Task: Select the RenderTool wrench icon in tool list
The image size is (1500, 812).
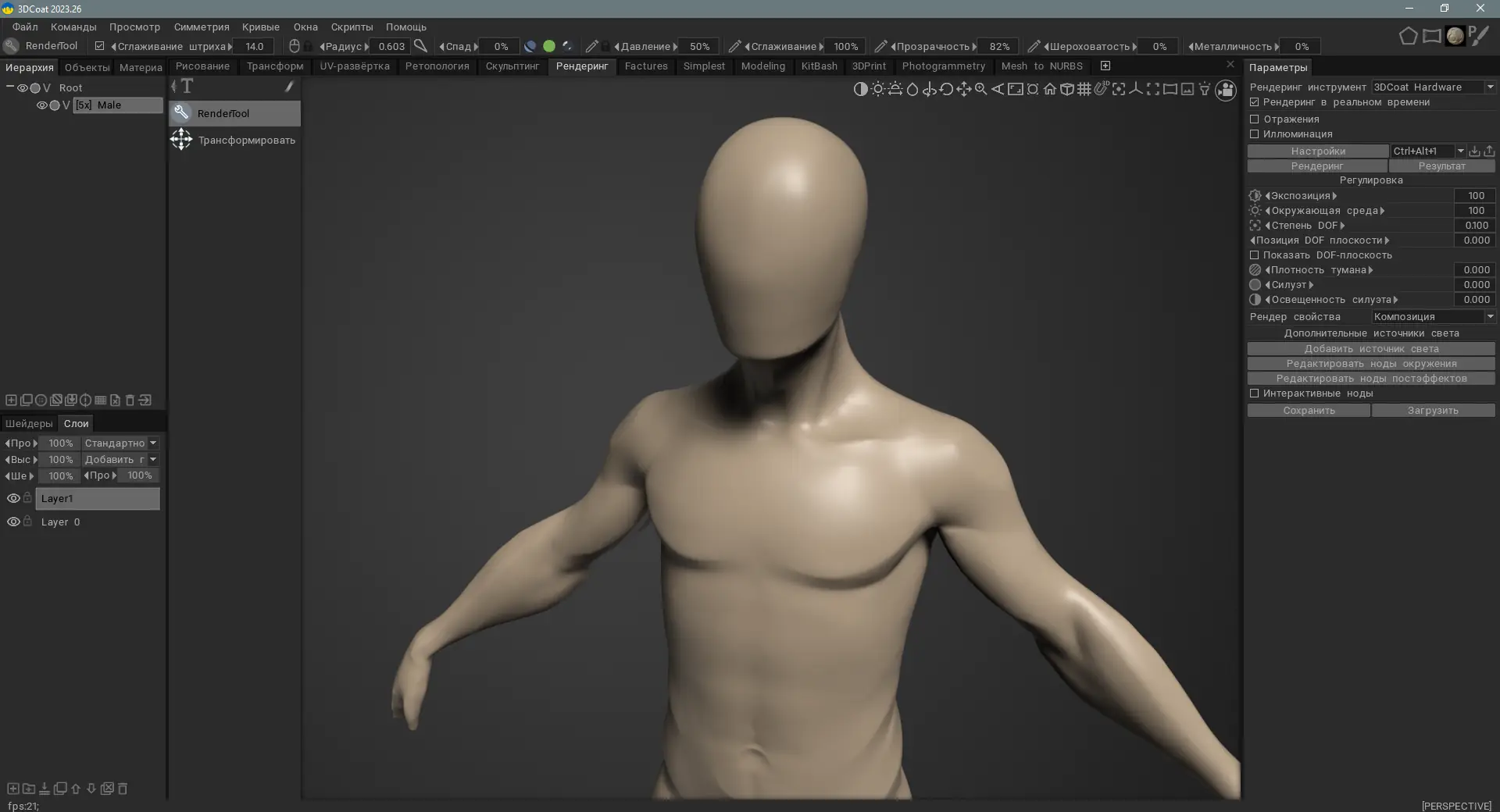Action: [181, 113]
